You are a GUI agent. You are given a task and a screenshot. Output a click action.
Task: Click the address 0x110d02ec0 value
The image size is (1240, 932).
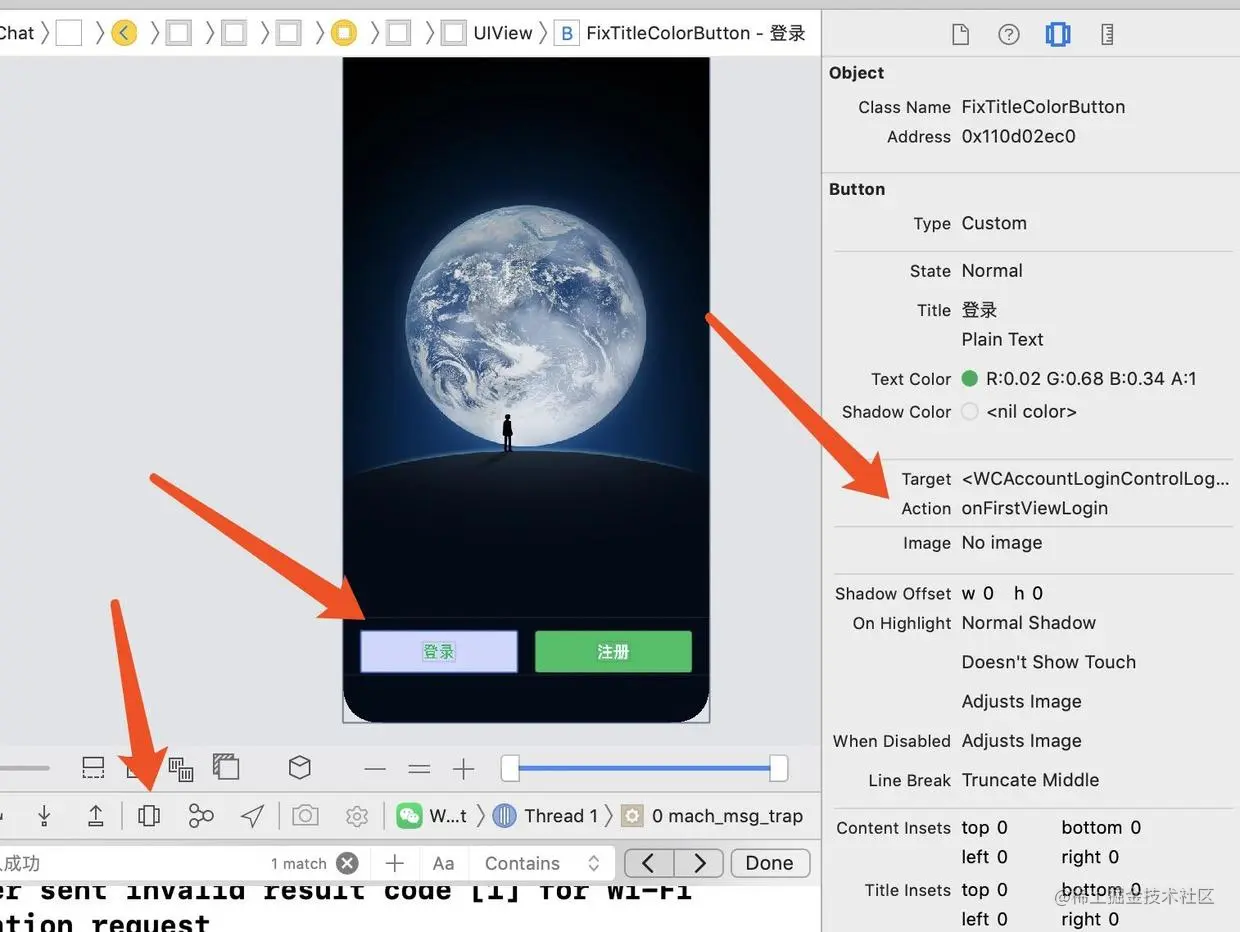tap(1018, 137)
